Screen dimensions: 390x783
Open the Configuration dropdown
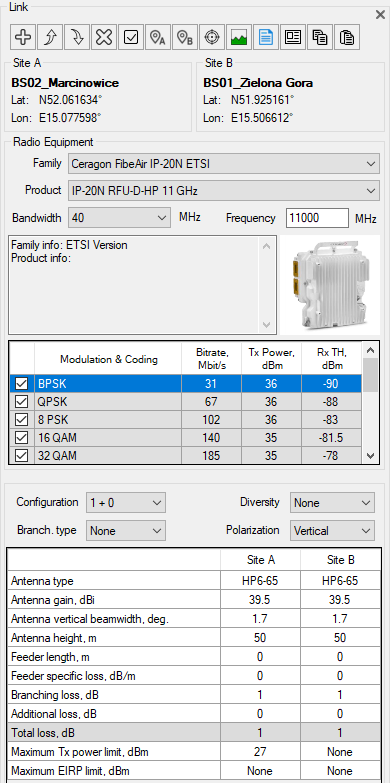click(125, 502)
